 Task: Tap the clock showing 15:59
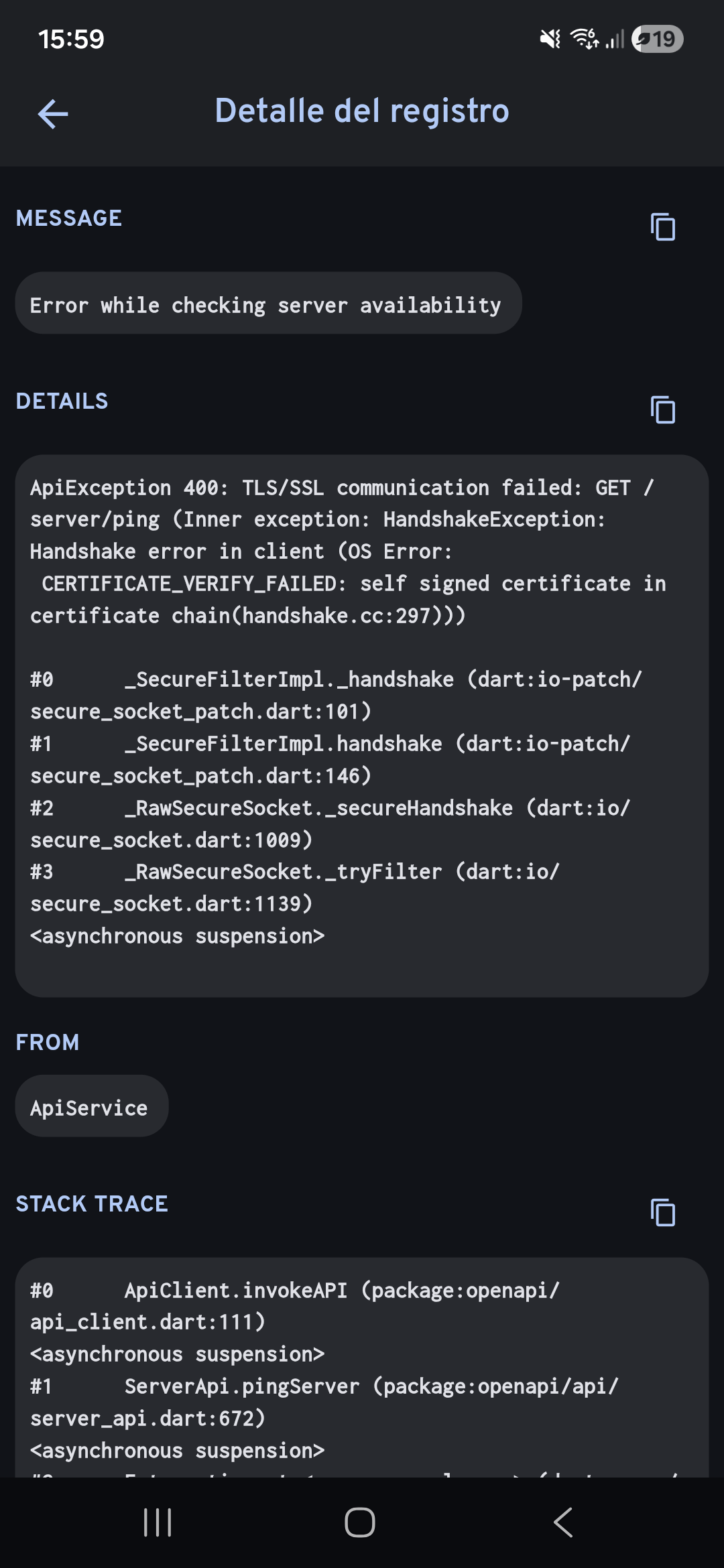[x=70, y=40]
